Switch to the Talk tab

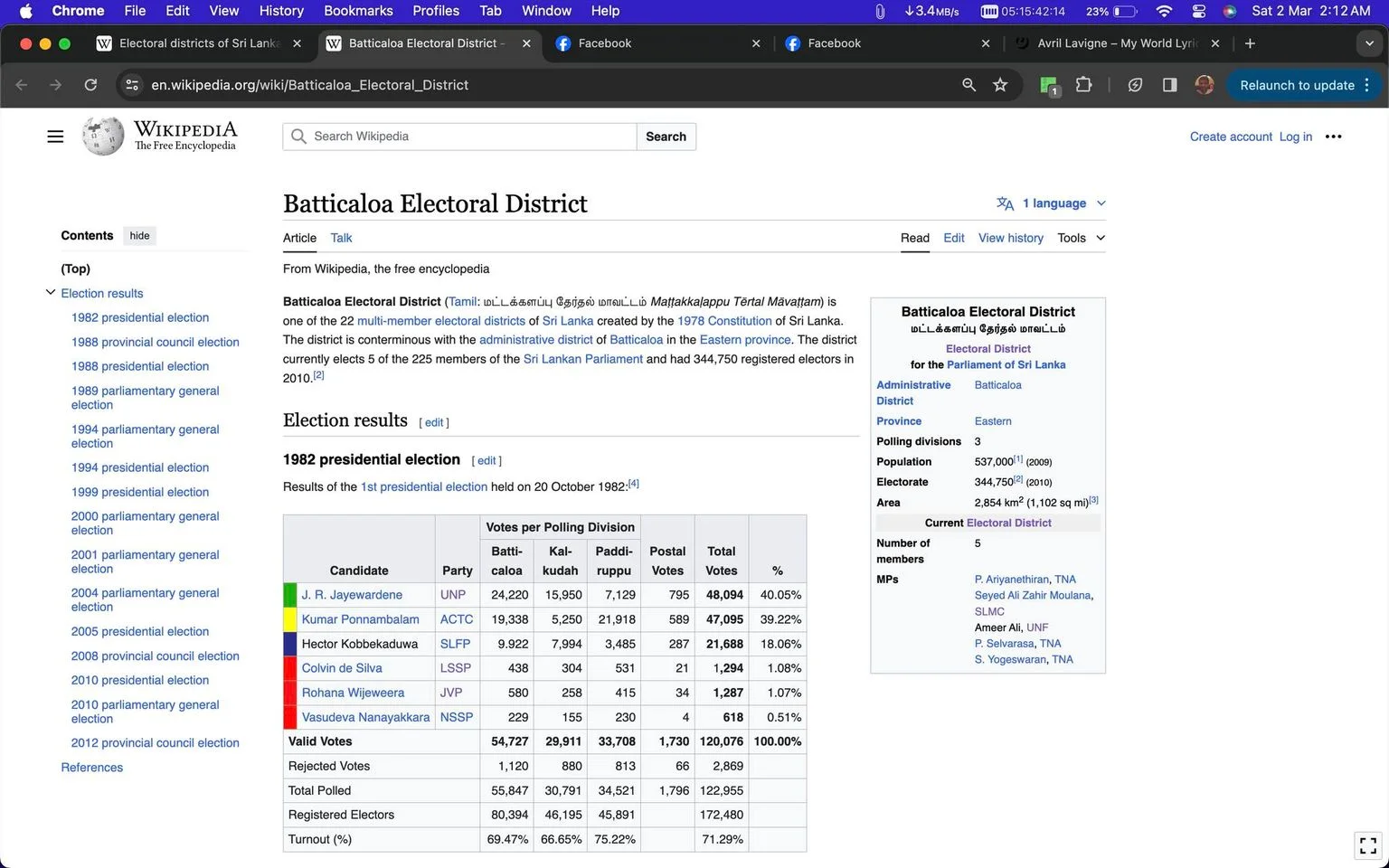point(341,238)
